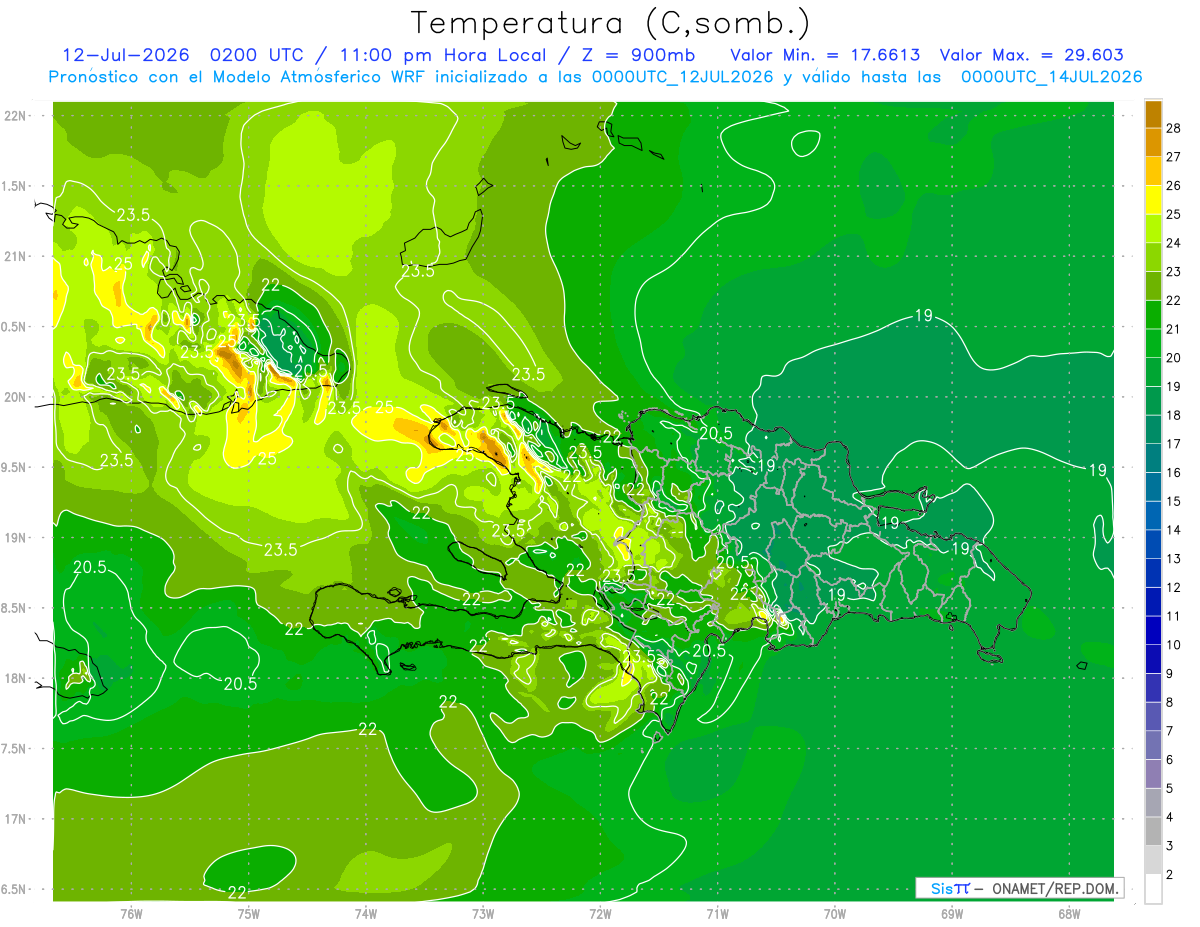Click the '9.5N' latitude axis label

pyautogui.click(x=15, y=467)
